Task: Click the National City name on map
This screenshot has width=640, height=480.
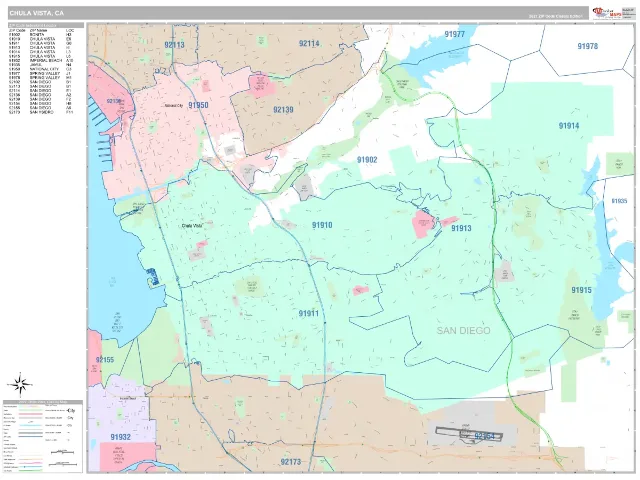Action: click(173, 105)
